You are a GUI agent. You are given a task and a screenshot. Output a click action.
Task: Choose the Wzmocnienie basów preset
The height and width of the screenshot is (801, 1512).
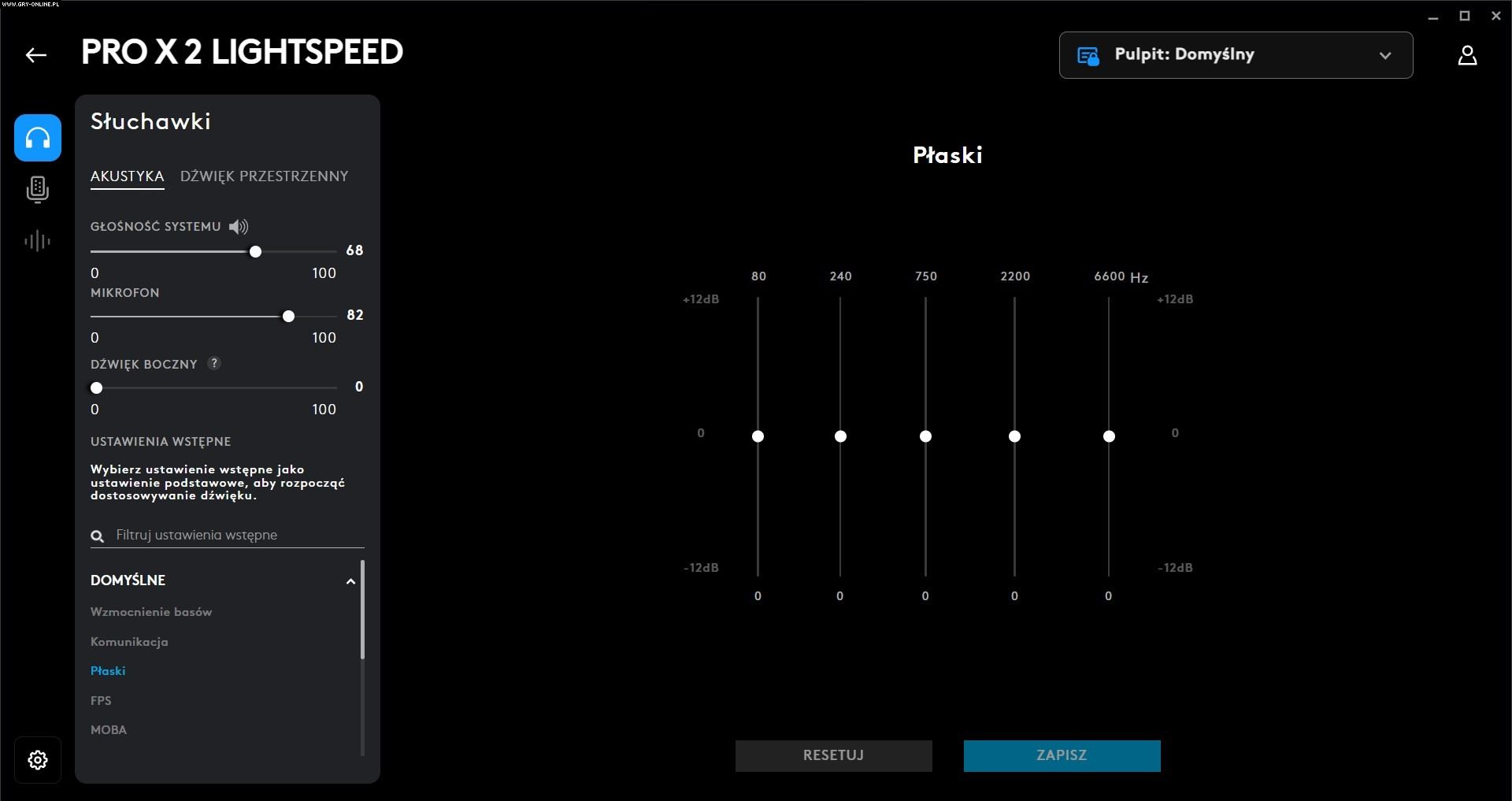tap(151, 612)
